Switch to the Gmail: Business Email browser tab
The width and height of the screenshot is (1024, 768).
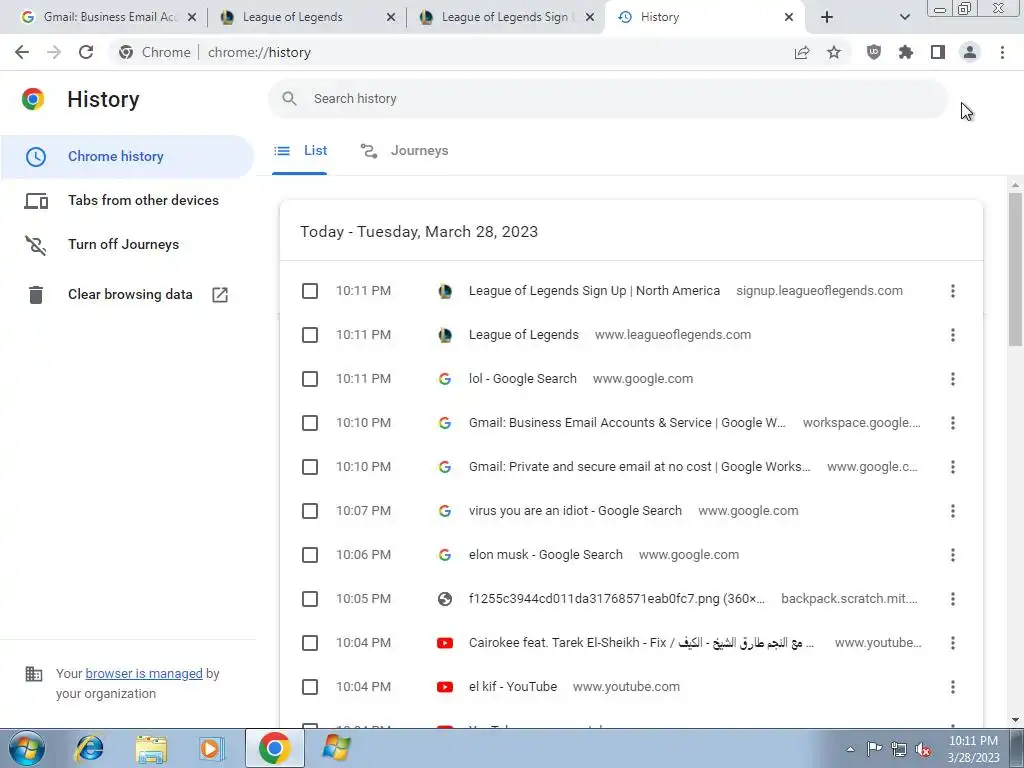tap(108, 17)
